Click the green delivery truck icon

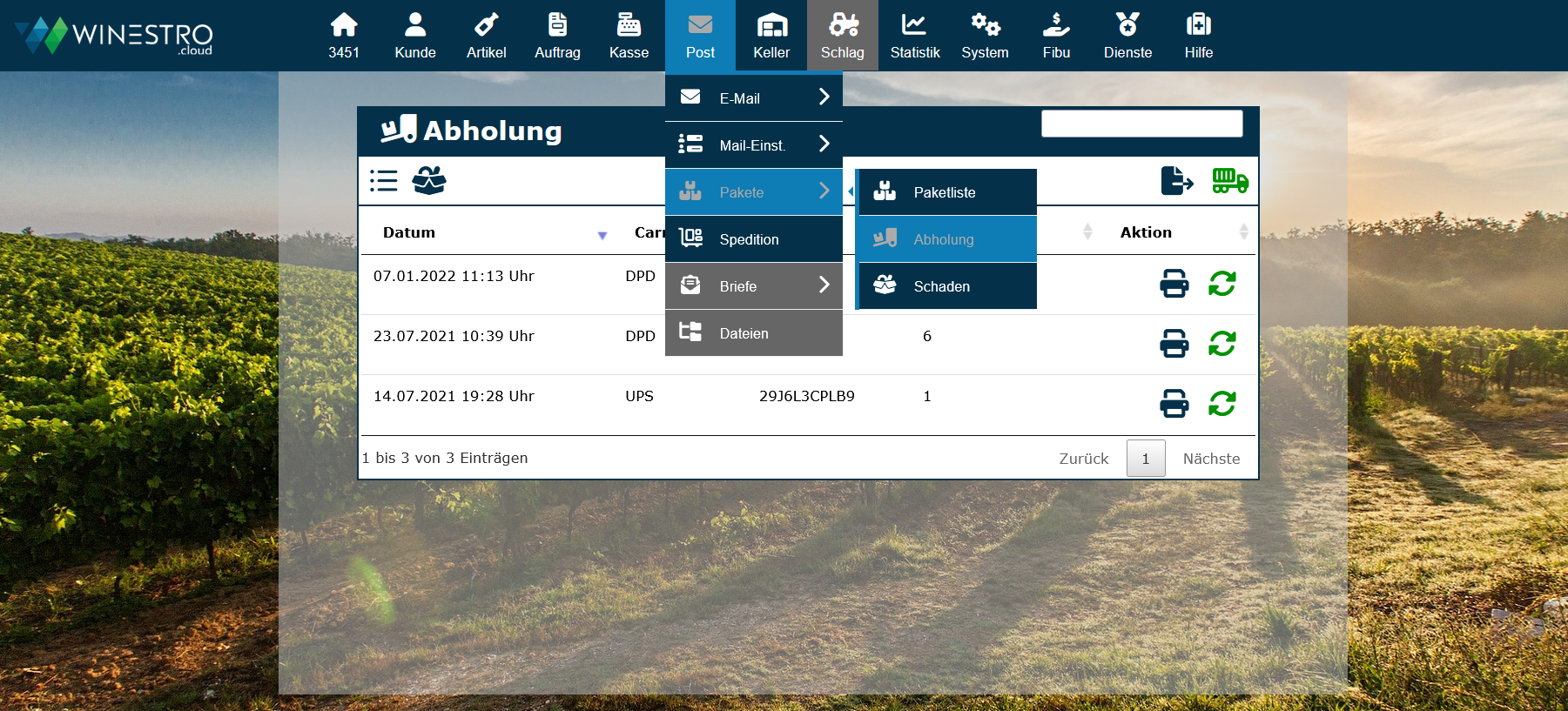[x=1229, y=181]
